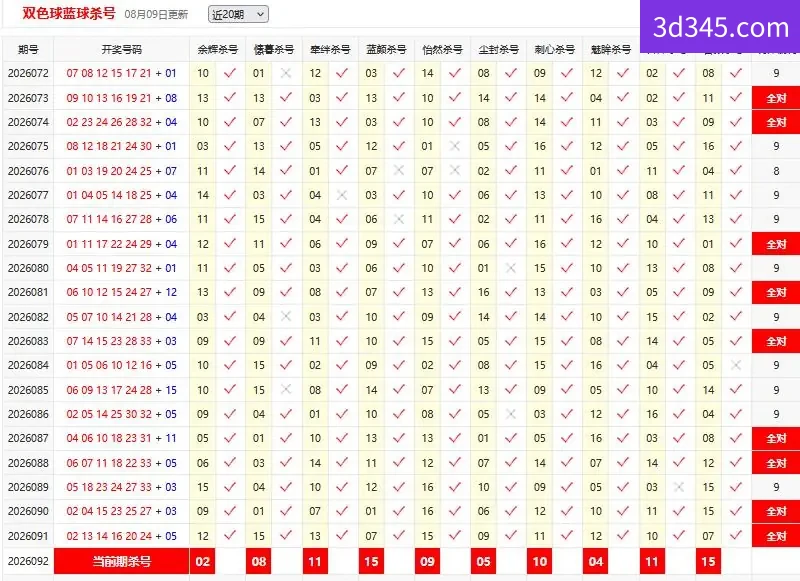The width and height of the screenshot is (800, 581).
Task: Select the 蓝颜杀号 column header
Action: (386, 49)
